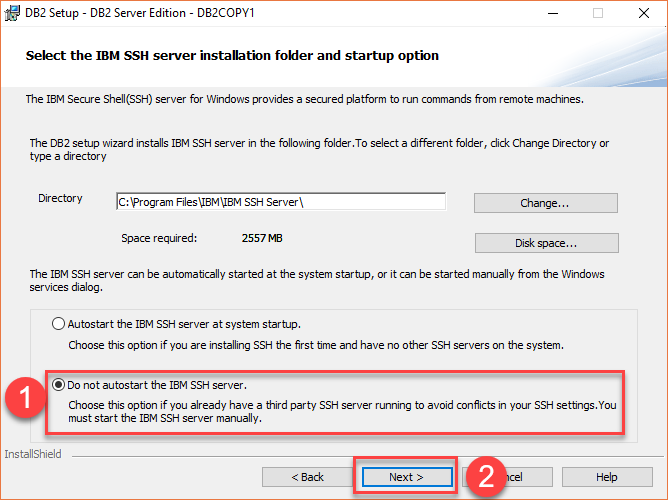This screenshot has width=668, height=500.
Task: Click the DB2 Setup title bar icon
Action: coord(12,13)
